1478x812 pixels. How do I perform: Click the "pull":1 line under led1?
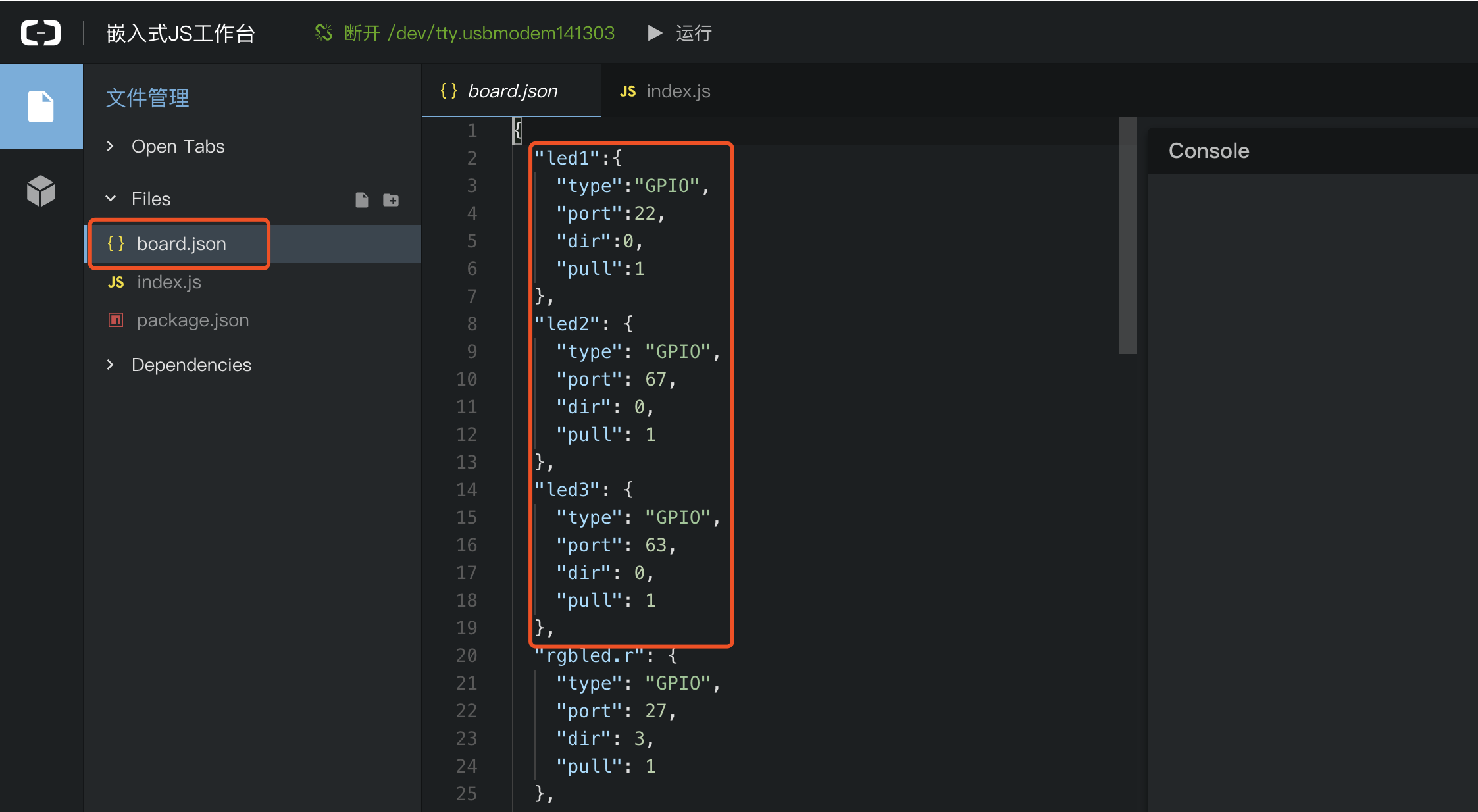pyautogui.click(x=600, y=268)
